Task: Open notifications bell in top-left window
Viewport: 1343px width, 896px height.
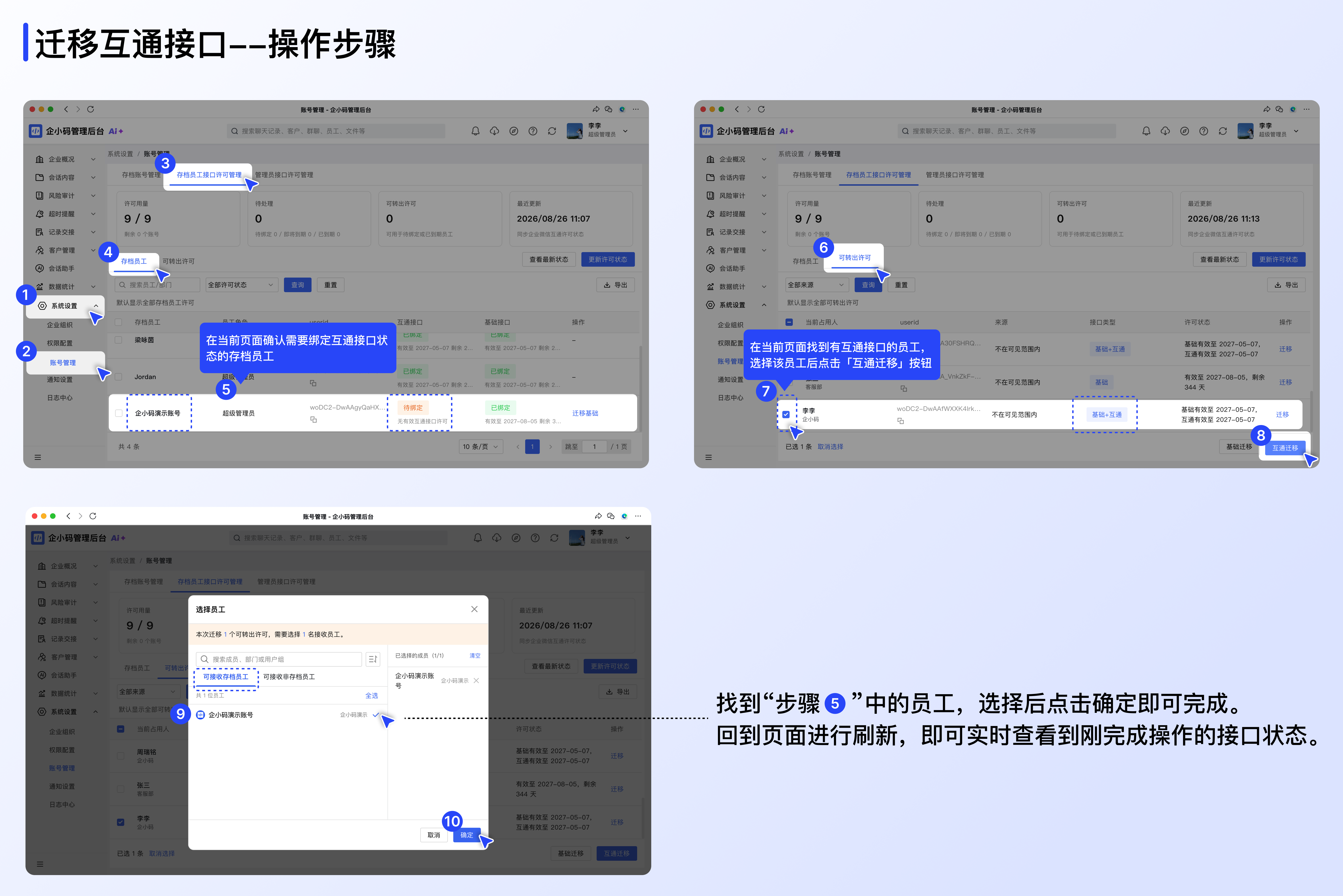Action: coord(476,131)
